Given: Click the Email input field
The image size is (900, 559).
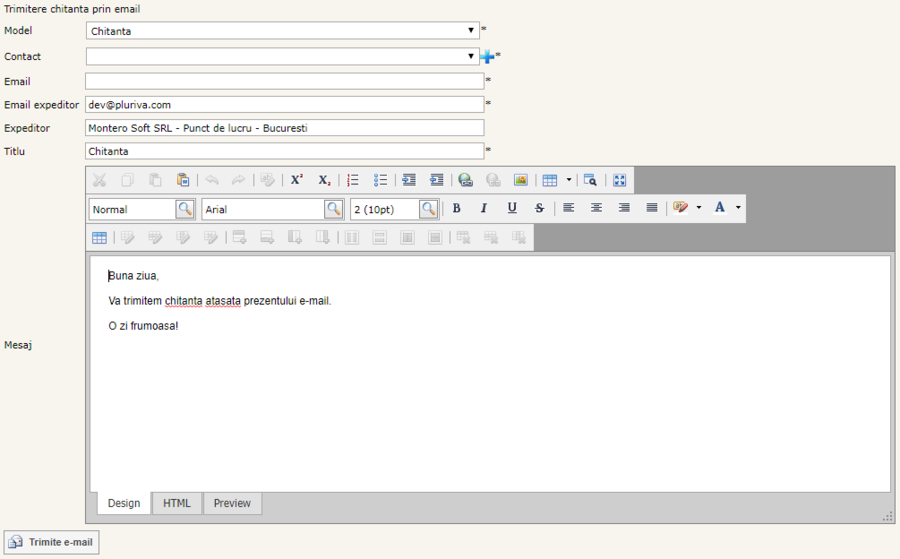Looking at the screenshot, I should pos(284,81).
